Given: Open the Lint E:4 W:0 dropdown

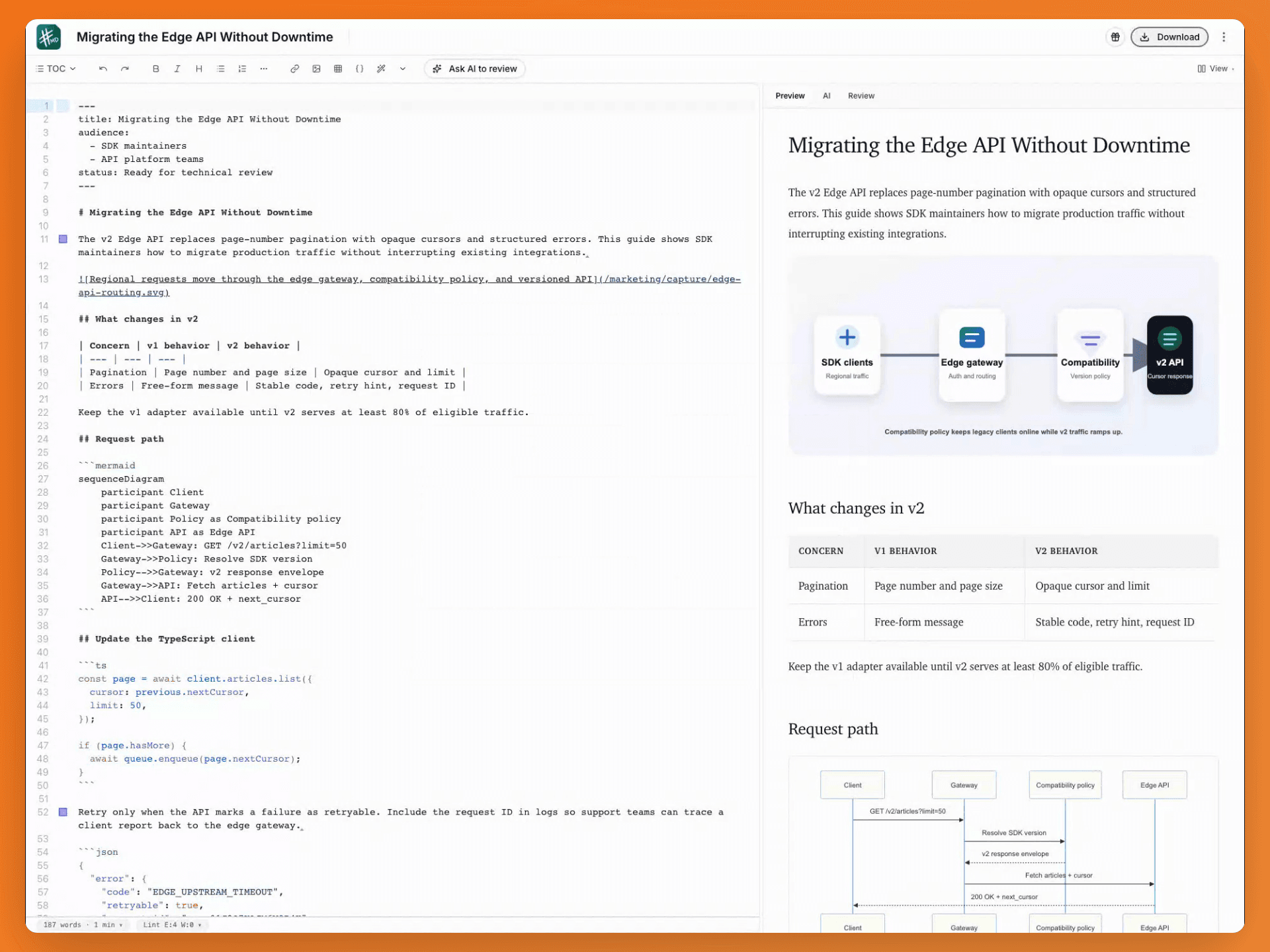Looking at the screenshot, I should tap(172, 925).
